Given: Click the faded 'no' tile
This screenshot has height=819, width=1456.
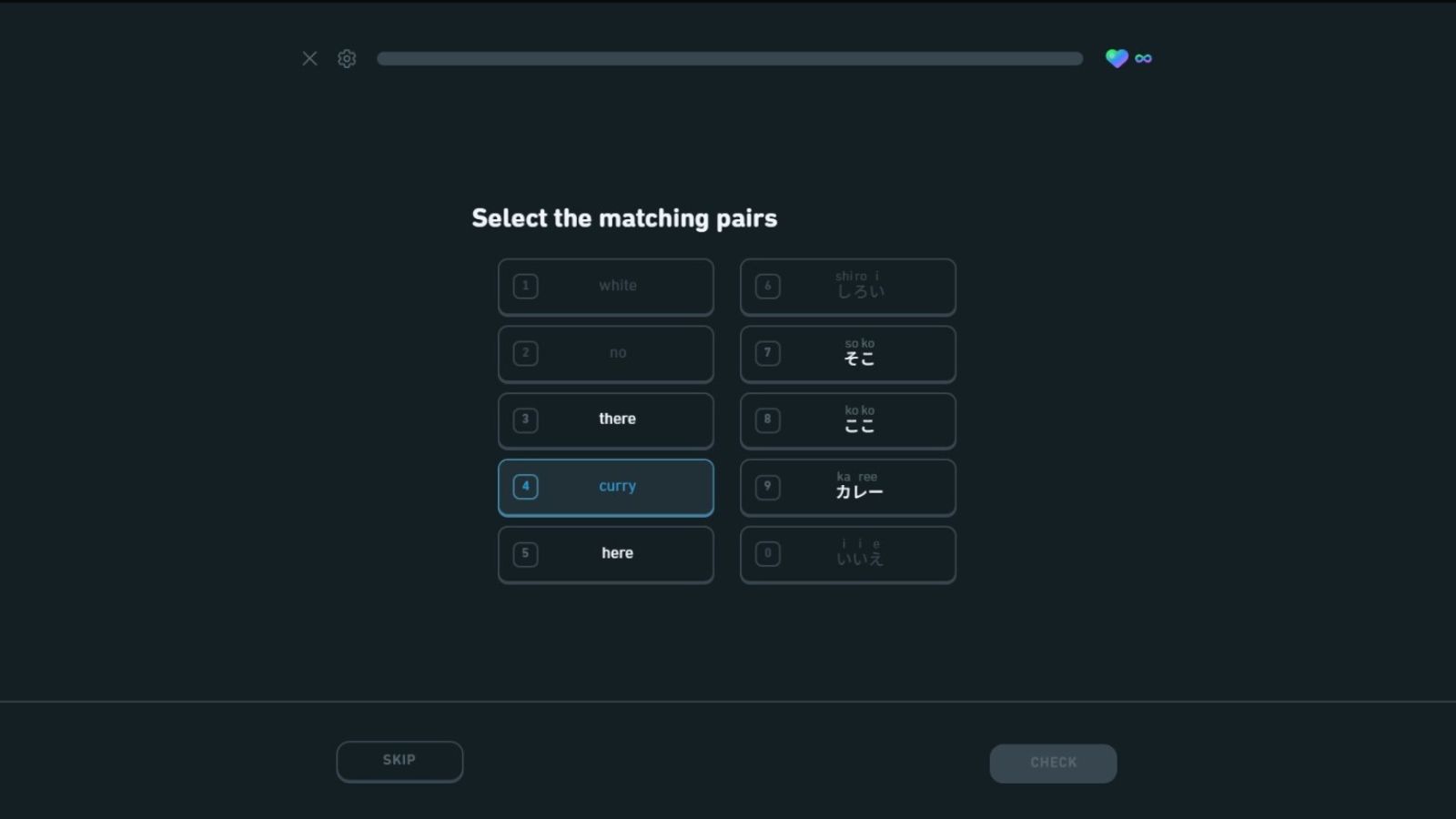Looking at the screenshot, I should [606, 353].
